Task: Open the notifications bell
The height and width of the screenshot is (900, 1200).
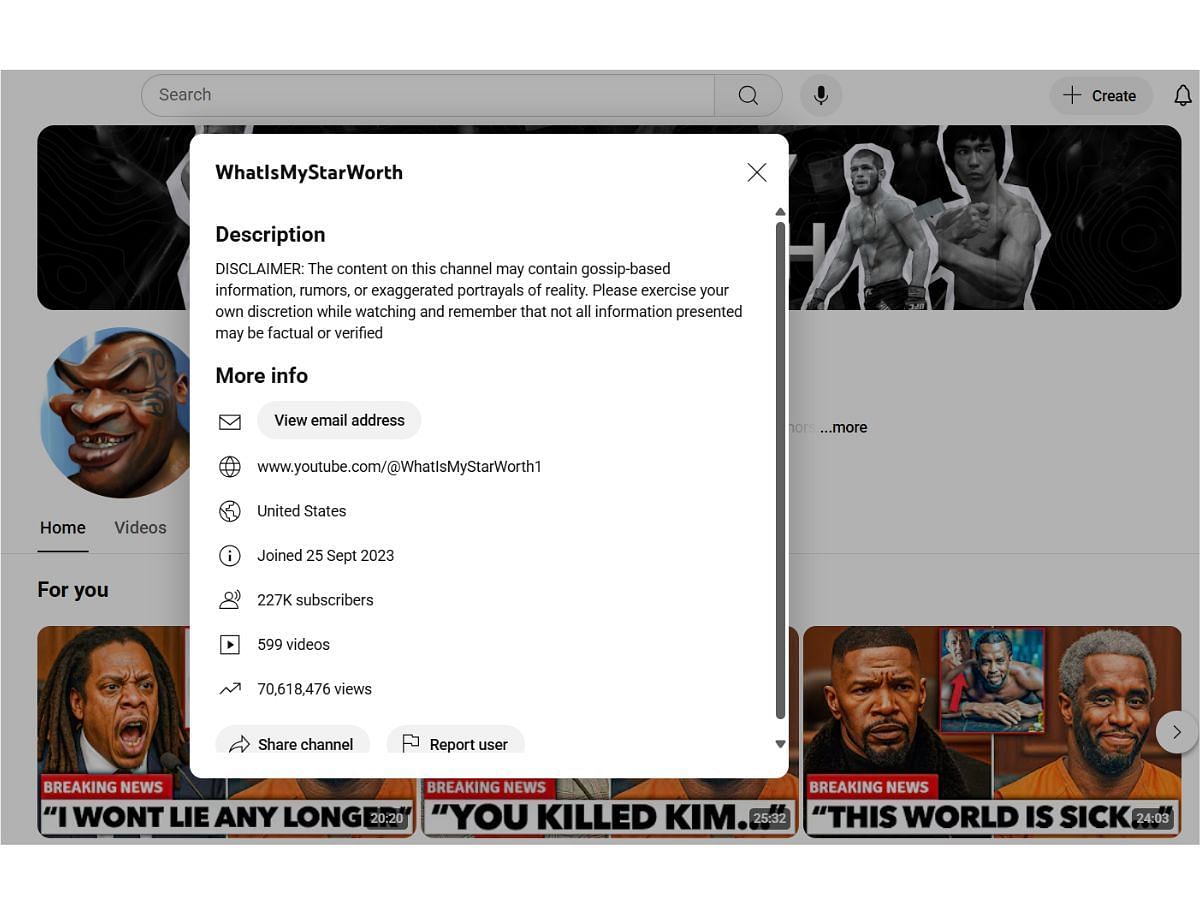Action: 1182,95
